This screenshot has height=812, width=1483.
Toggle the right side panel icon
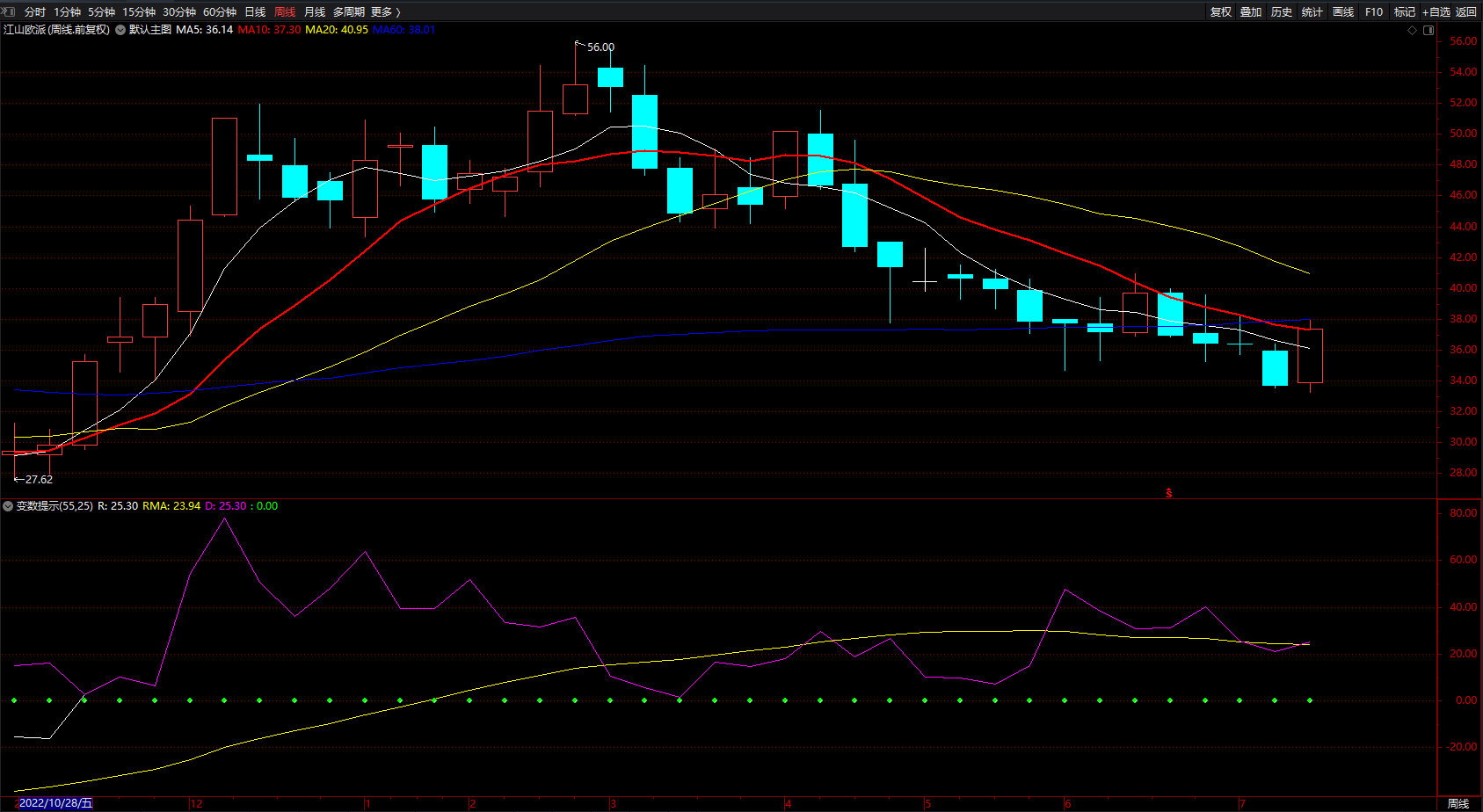1428,30
